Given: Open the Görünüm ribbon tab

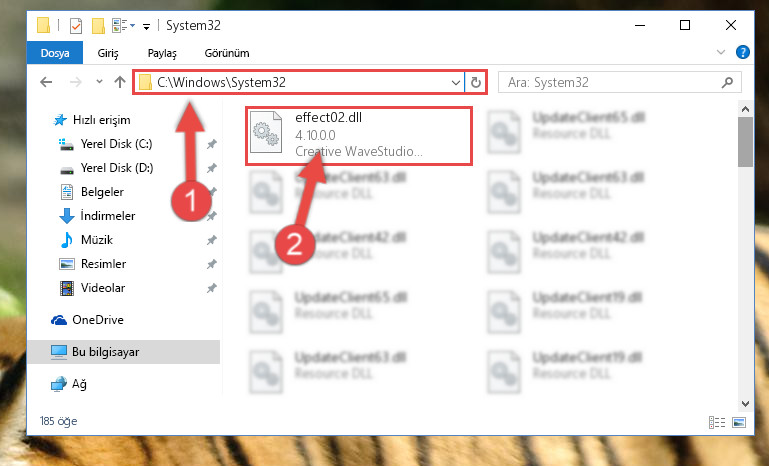Looking at the screenshot, I should (x=227, y=53).
